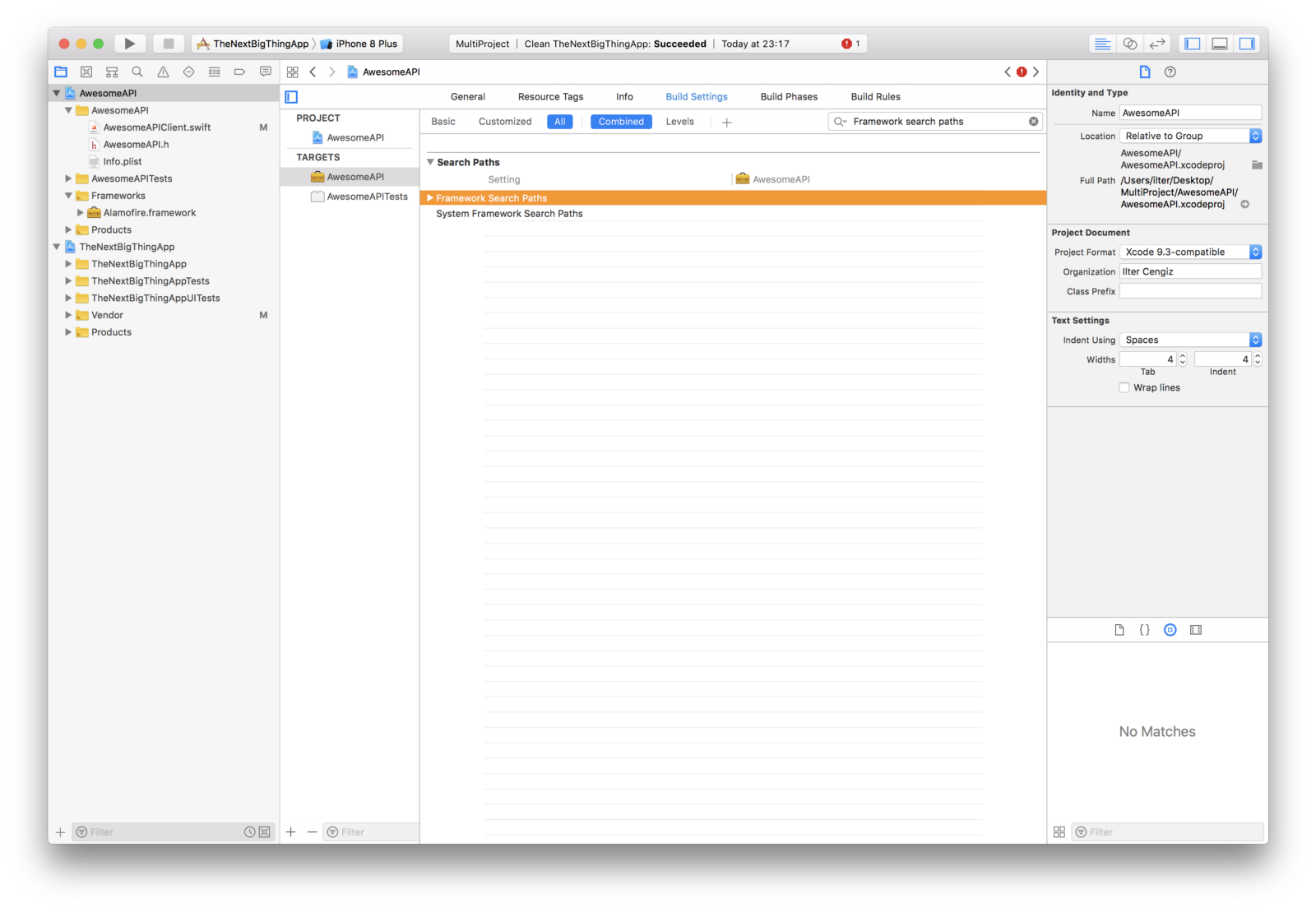This screenshot has width=1316, height=912.
Task: Toggle the Utilities pane visibility
Action: point(1247,44)
